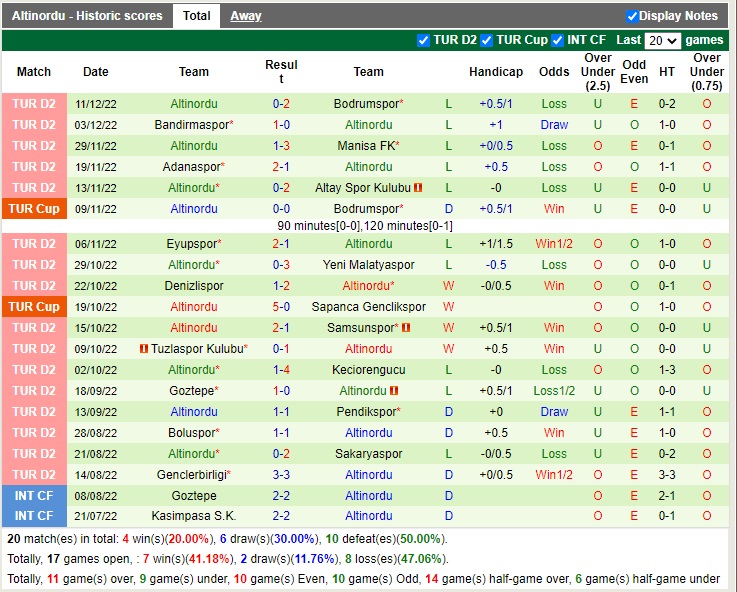
Task: Uncheck the TUR Cup filter checkbox
Action: pos(487,40)
